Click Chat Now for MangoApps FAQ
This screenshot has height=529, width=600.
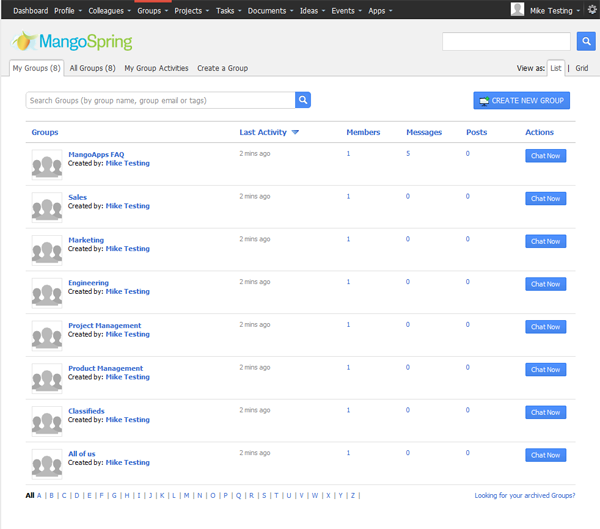point(545,156)
